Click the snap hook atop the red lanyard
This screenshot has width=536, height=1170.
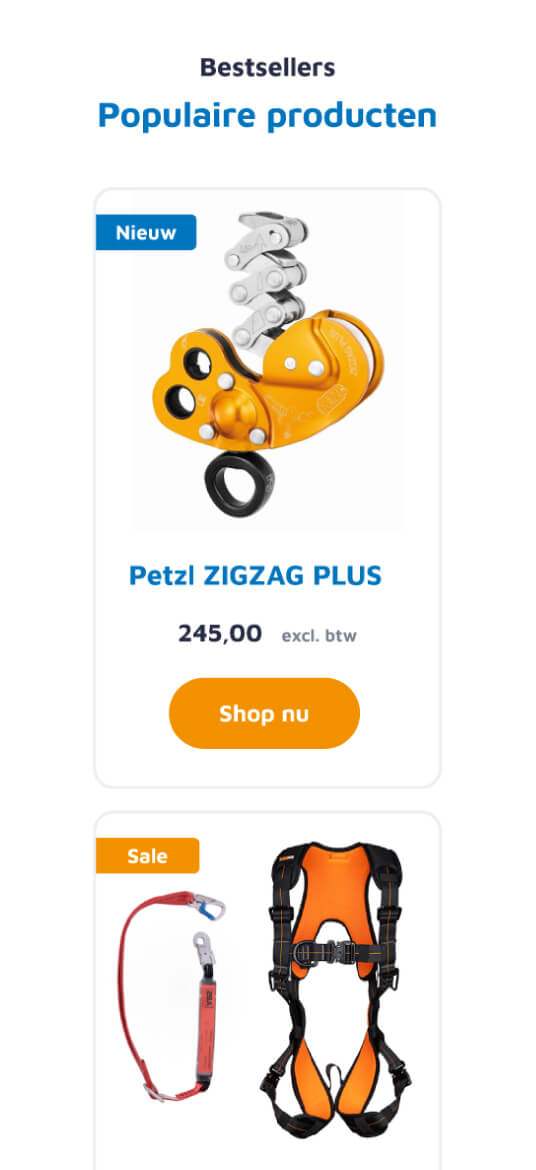(207, 907)
